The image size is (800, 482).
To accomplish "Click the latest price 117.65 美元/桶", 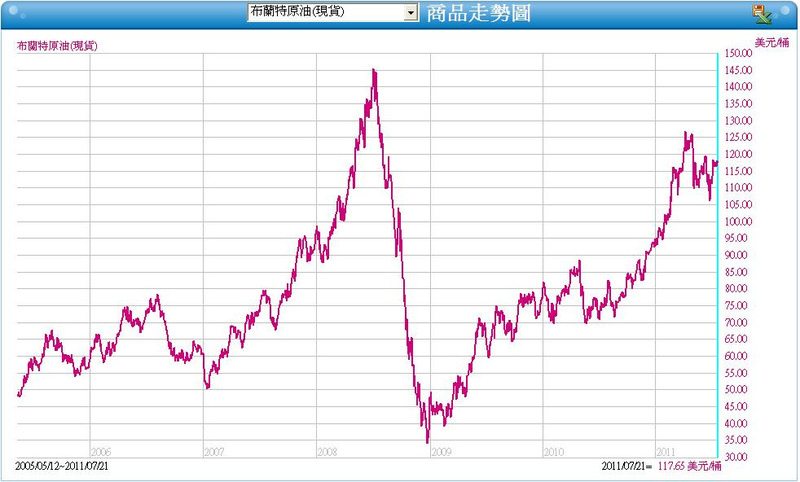I will click(x=689, y=466).
